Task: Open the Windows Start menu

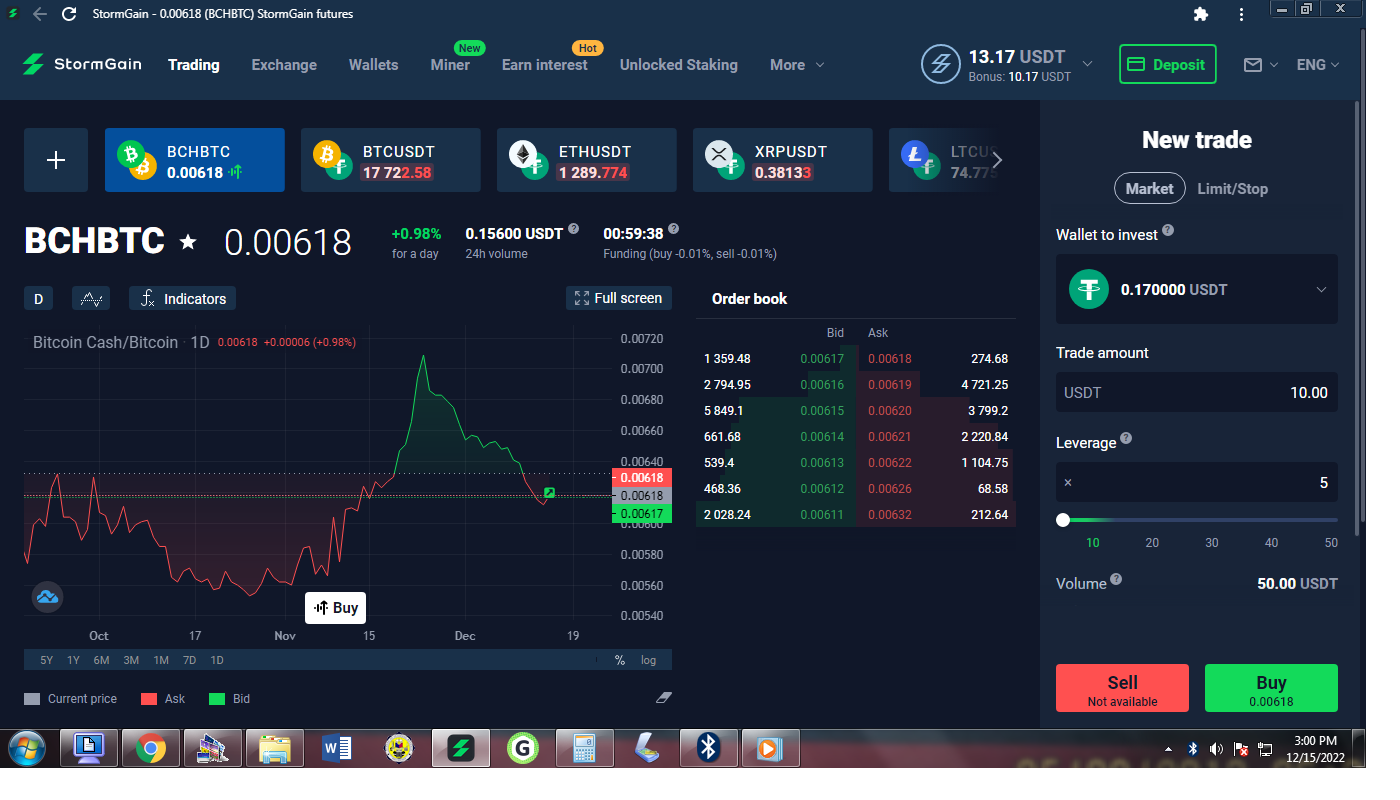Action: (27, 747)
